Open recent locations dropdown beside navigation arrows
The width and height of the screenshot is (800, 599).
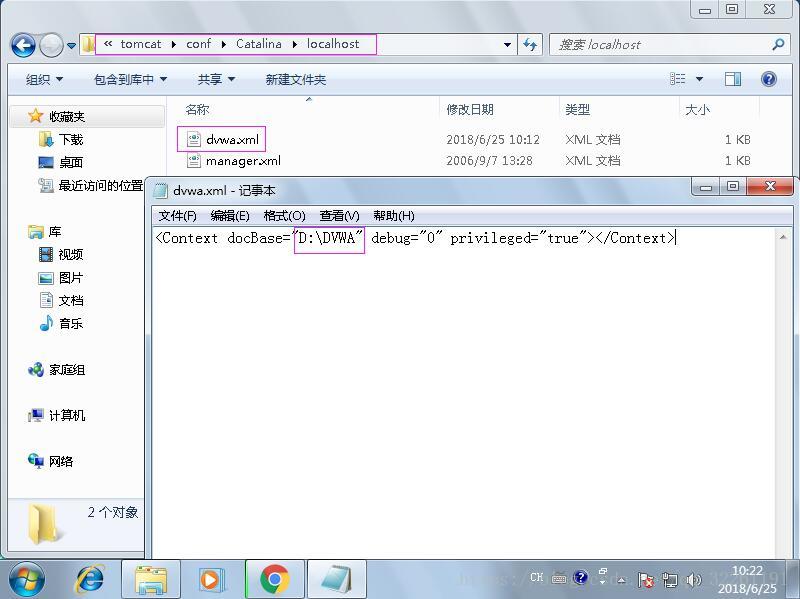click(x=71, y=46)
